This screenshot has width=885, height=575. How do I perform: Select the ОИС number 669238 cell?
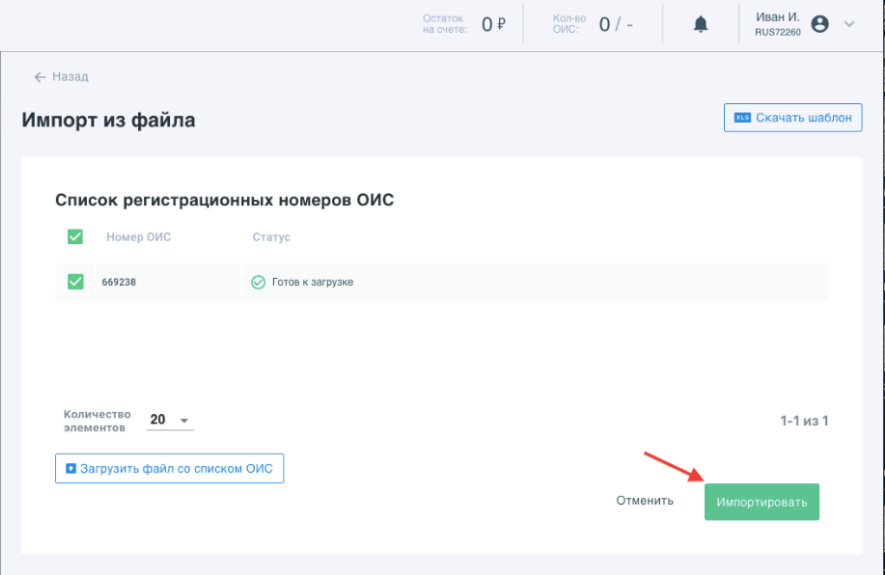pyautogui.click(x=119, y=282)
